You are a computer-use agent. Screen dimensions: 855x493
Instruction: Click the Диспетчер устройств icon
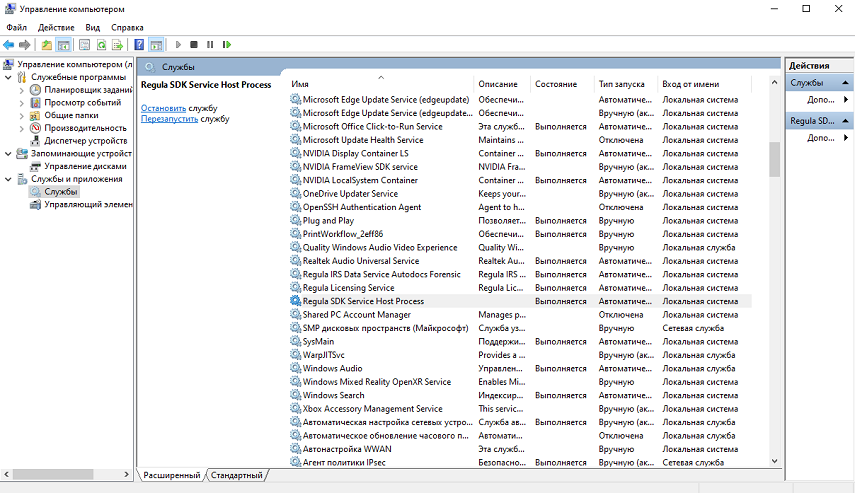click(x=35, y=141)
